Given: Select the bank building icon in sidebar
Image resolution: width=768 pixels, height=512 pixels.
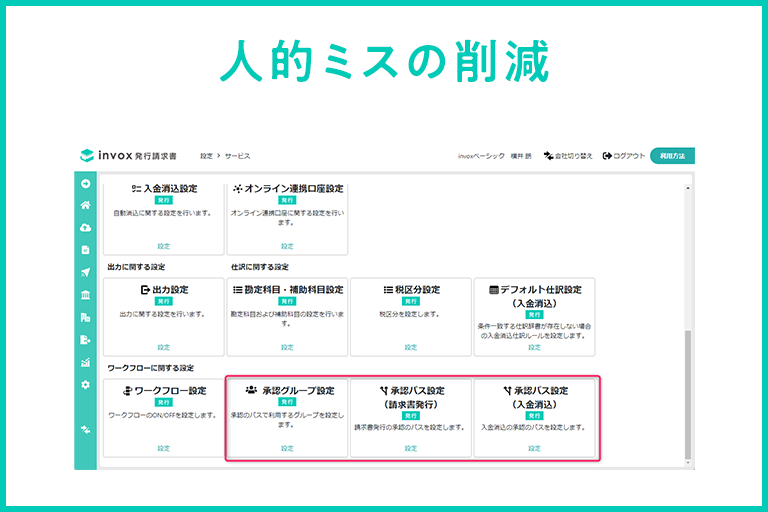Looking at the screenshot, I should (x=86, y=295).
